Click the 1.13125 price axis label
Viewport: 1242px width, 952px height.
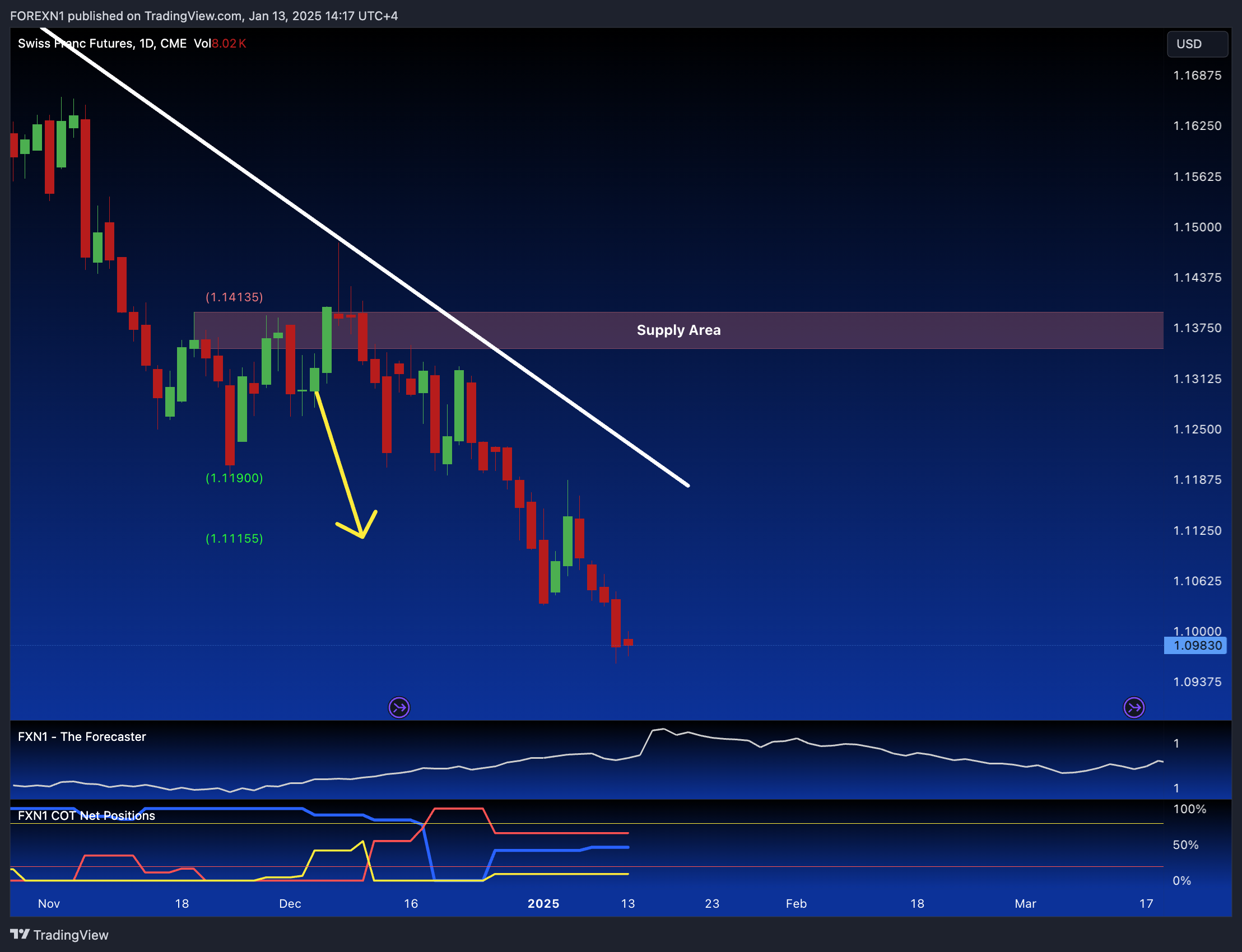point(1197,379)
